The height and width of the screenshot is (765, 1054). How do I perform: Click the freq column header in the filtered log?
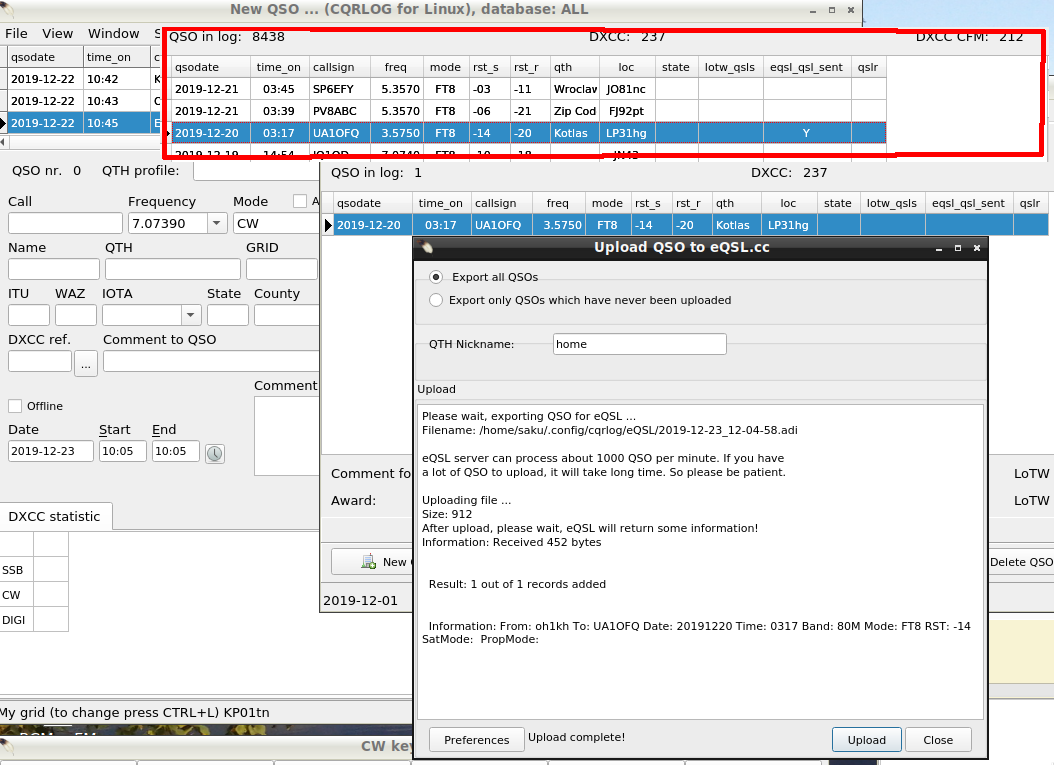tap(558, 203)
